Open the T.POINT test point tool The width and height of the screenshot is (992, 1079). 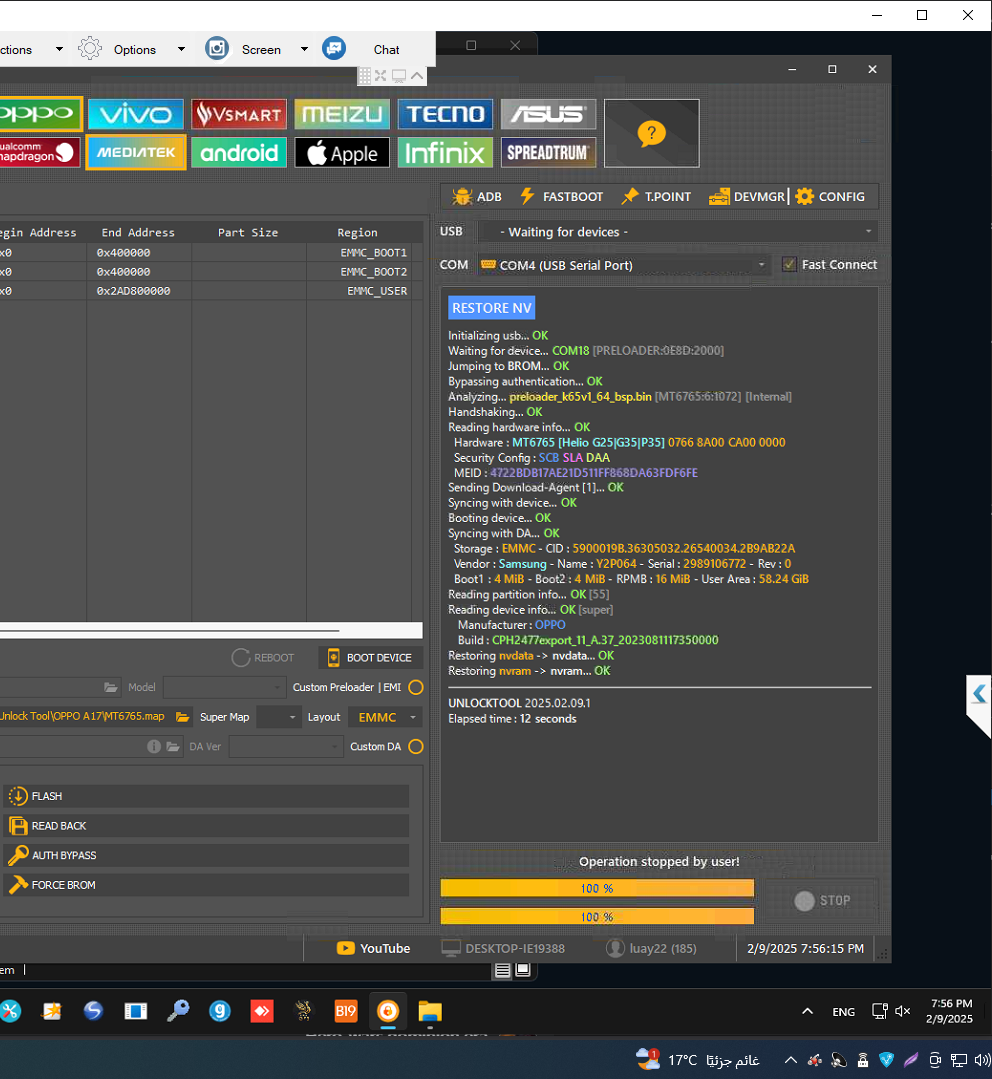coord(656,197)
